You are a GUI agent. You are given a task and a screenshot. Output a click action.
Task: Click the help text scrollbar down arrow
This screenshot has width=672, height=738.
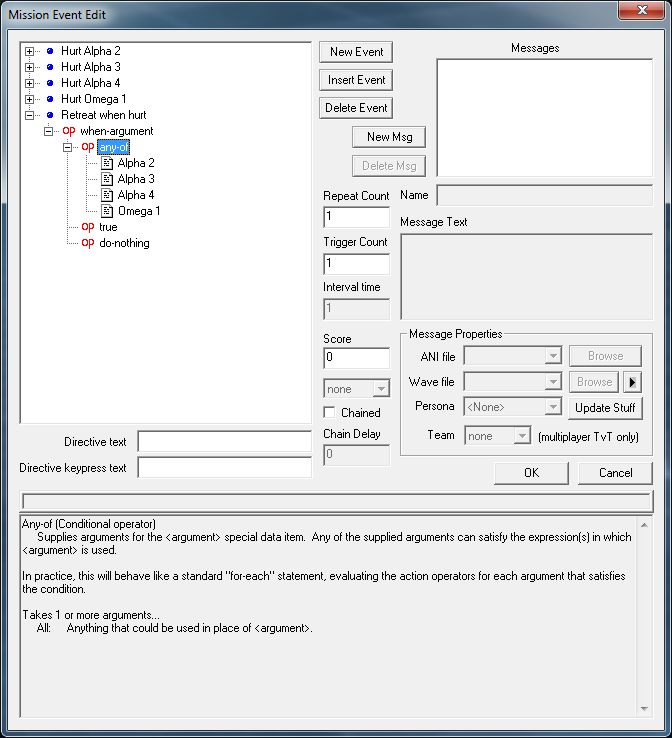click(644, 708)
